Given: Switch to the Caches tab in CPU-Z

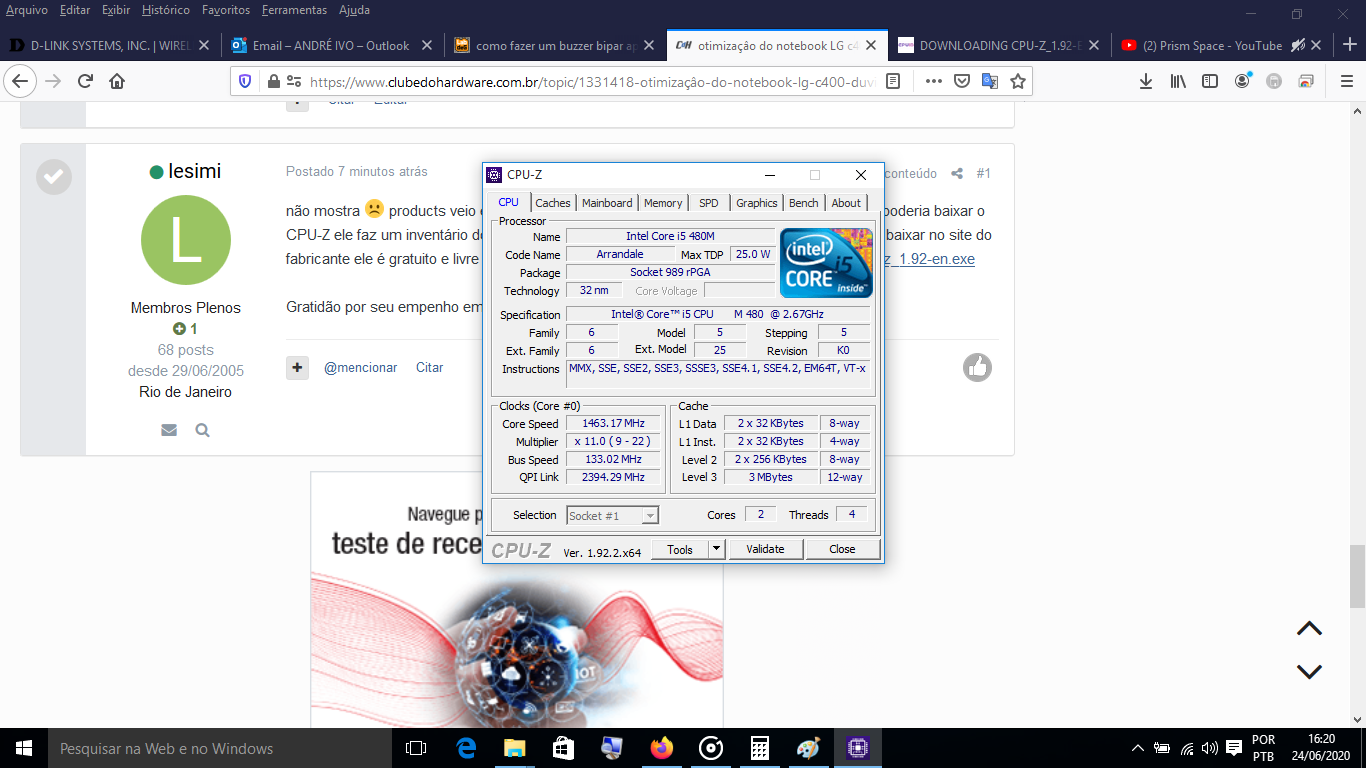Looking at the screenshot, I should pos(553,203).
